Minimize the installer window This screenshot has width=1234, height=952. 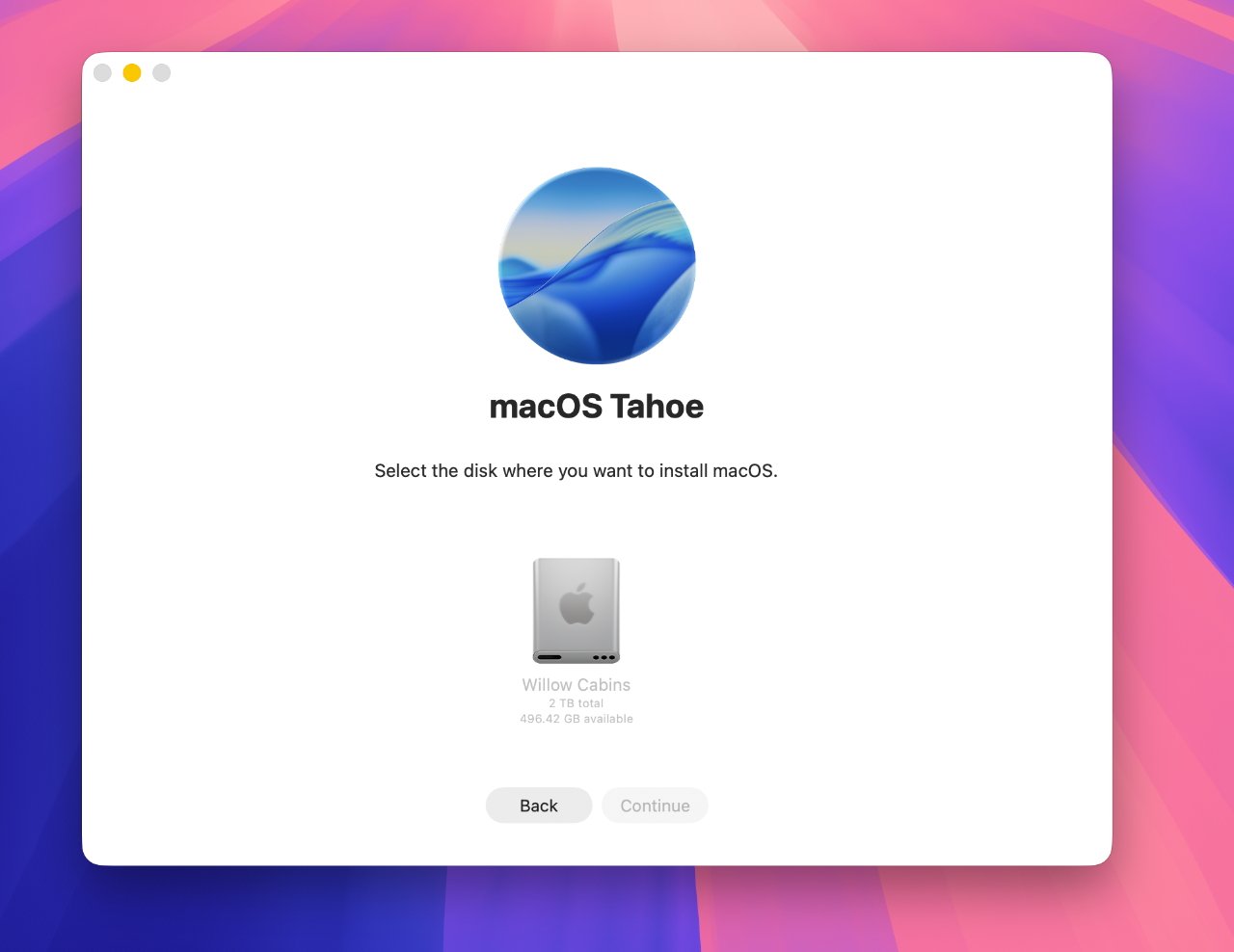131,72
